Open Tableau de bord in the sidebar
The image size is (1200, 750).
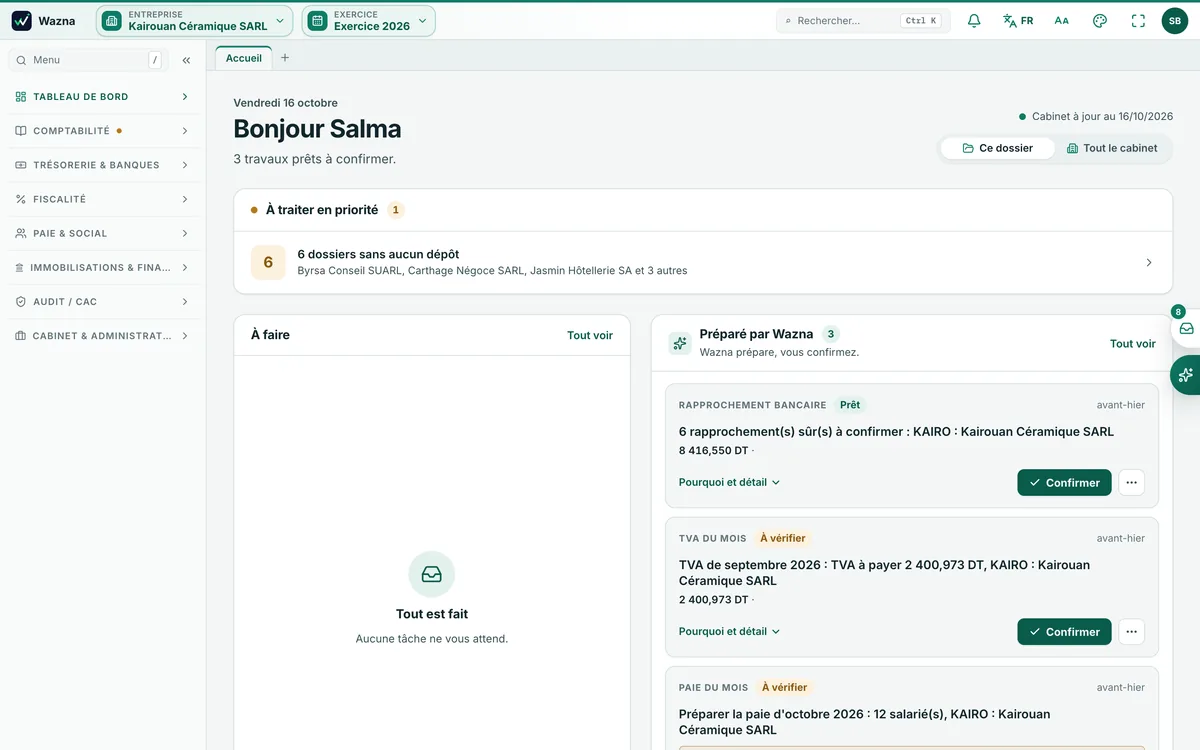pyautogui.click(x=103, y=97)
